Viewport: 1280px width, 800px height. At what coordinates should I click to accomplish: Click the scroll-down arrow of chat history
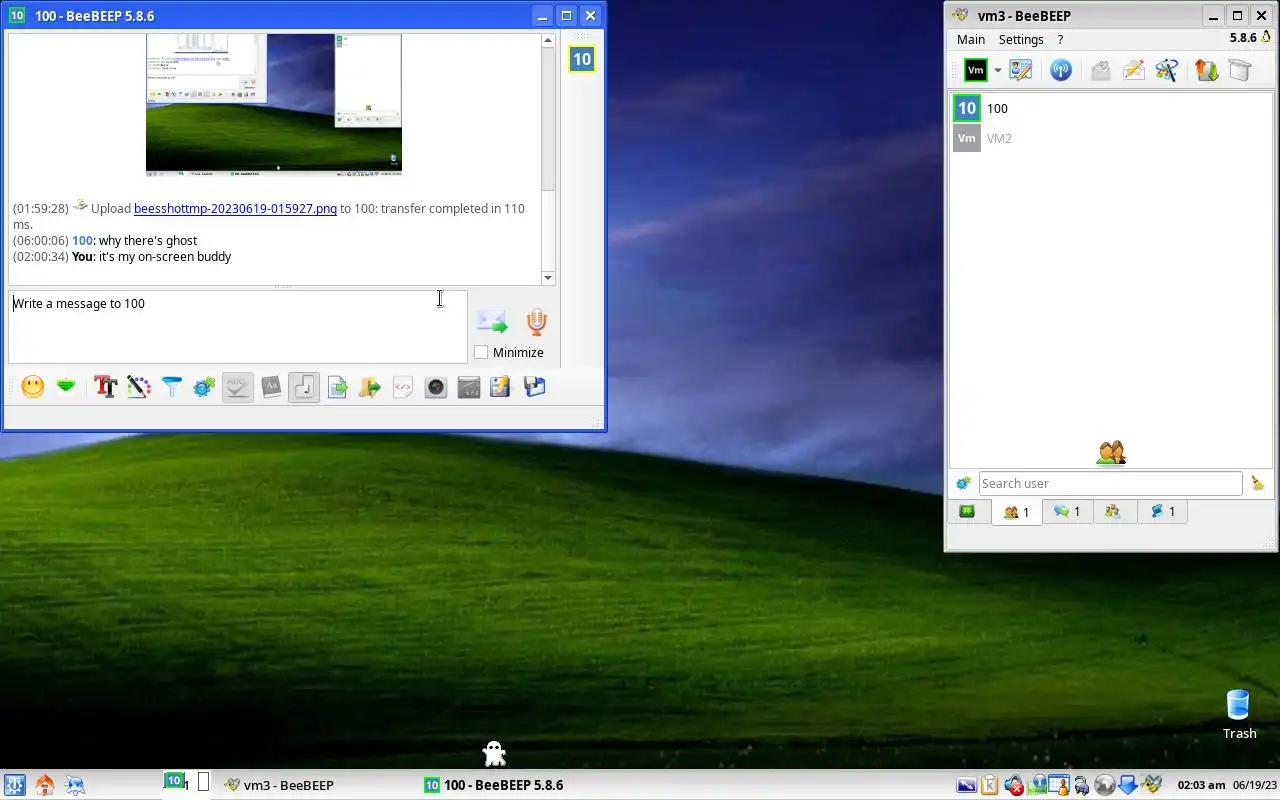tap(548, 278)
